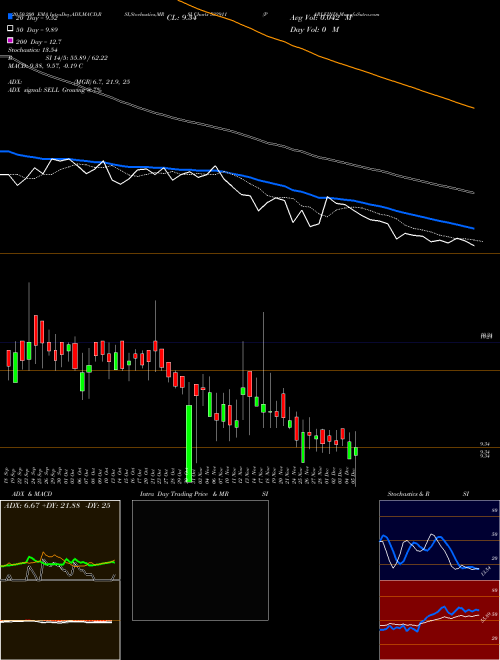
Task: Select the '50 Day - 9.89' legend text
Action: pos(37,29)
